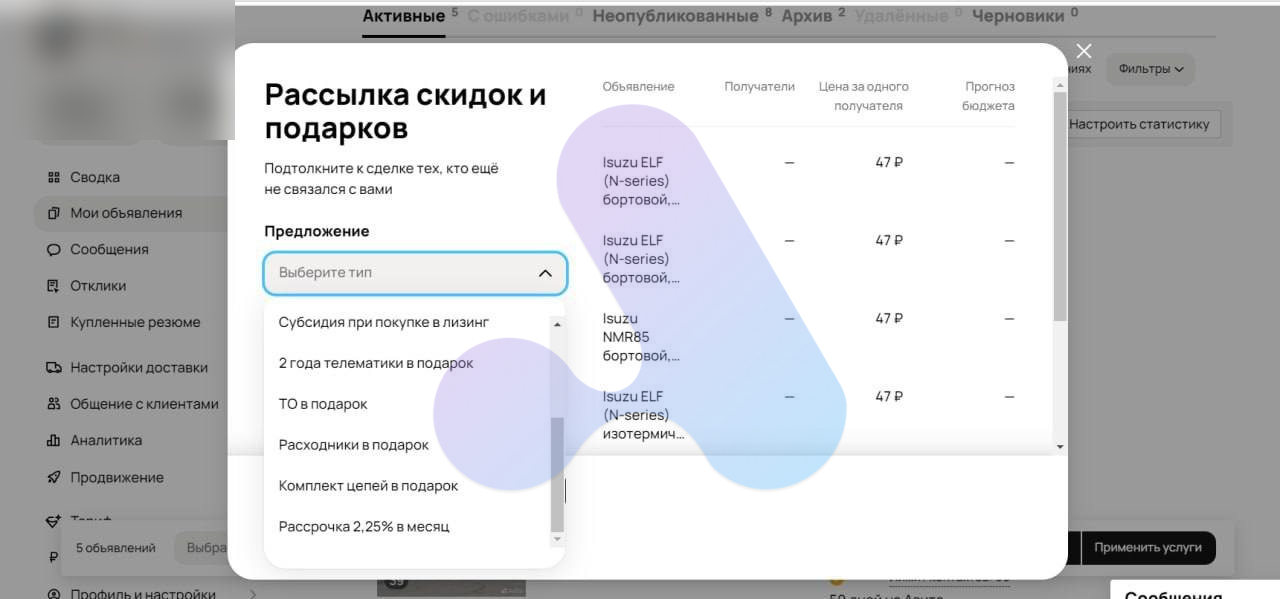
Task: Switch to the Неопубликованные tab
Action: tap(675, 16)
